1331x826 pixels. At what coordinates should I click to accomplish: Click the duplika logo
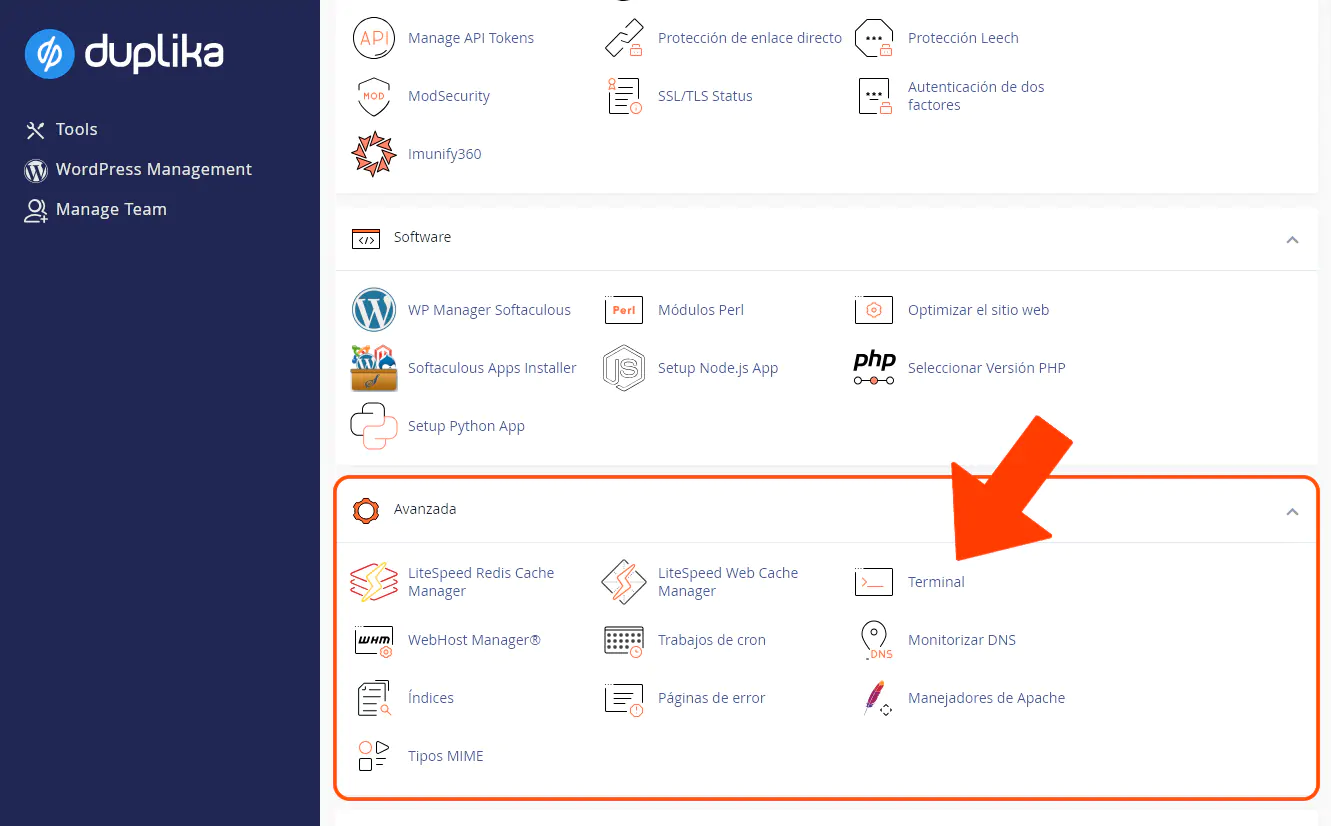coord(124,53)
